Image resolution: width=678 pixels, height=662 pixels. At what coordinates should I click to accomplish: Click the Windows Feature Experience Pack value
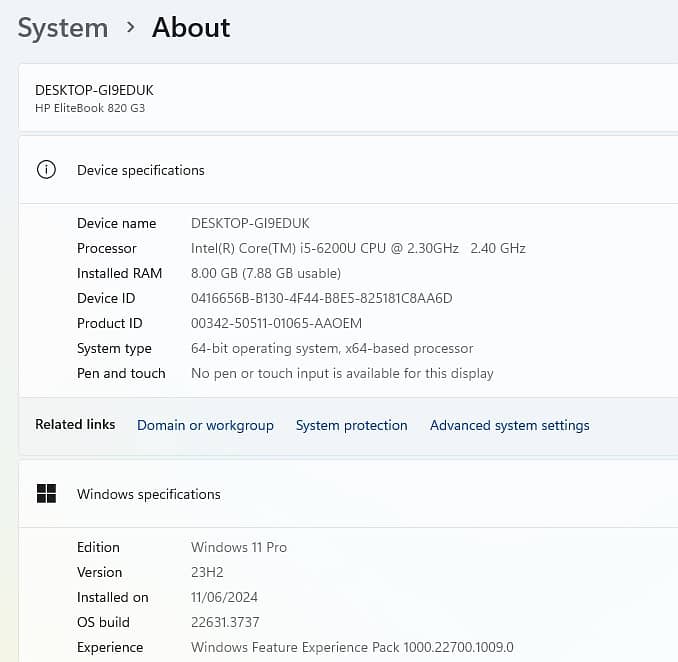coord(351,647)
